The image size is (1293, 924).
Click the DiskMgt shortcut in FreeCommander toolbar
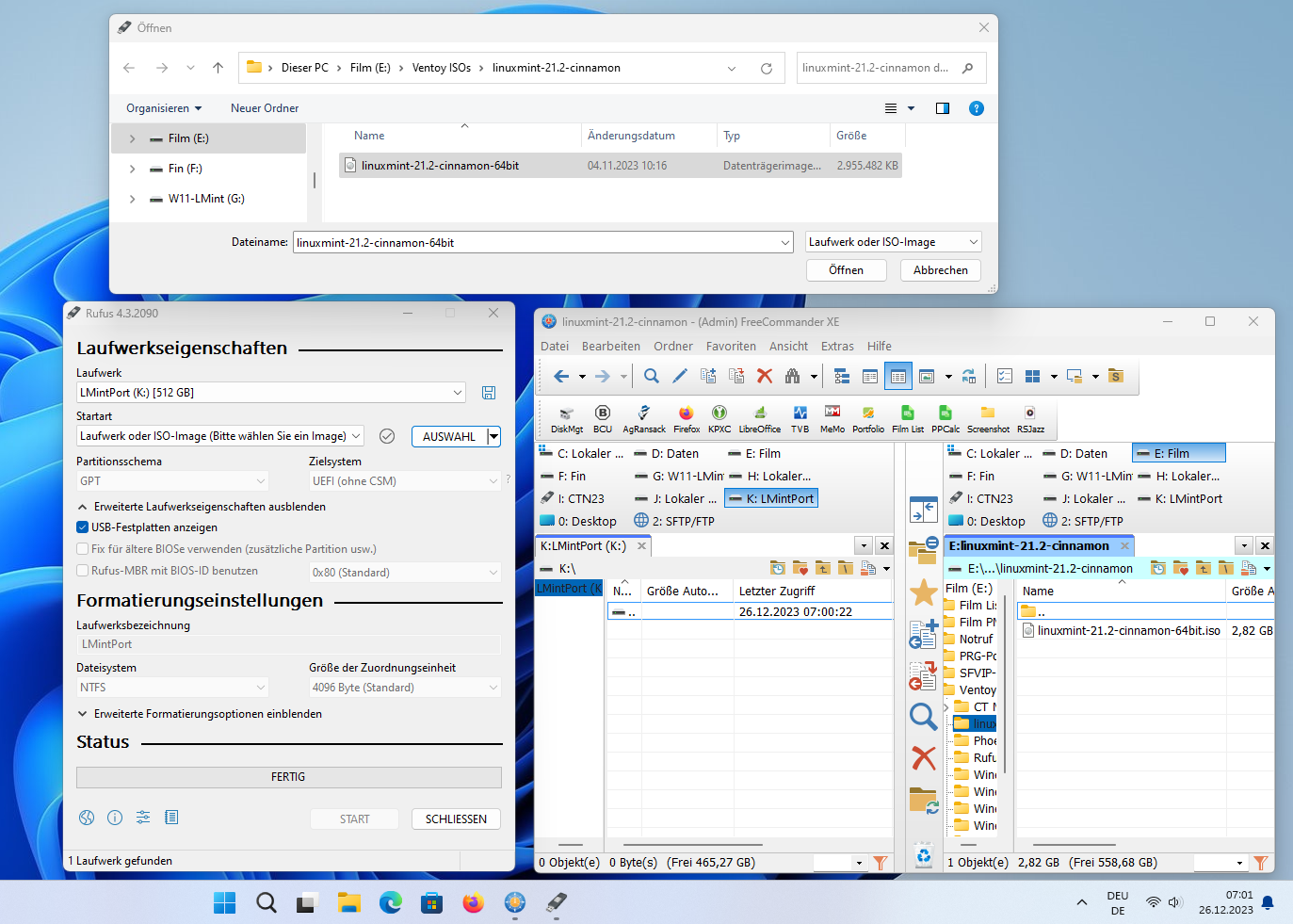click(x=567, y=419)
